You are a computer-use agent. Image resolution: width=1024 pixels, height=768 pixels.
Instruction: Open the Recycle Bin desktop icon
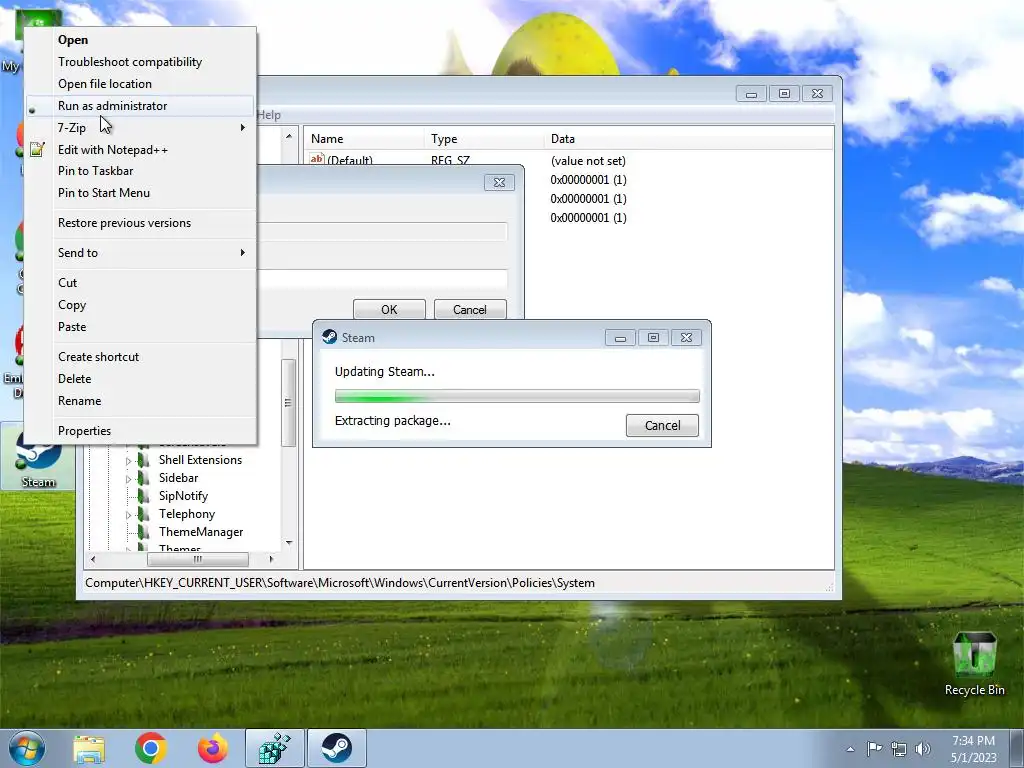pos(974,663)
